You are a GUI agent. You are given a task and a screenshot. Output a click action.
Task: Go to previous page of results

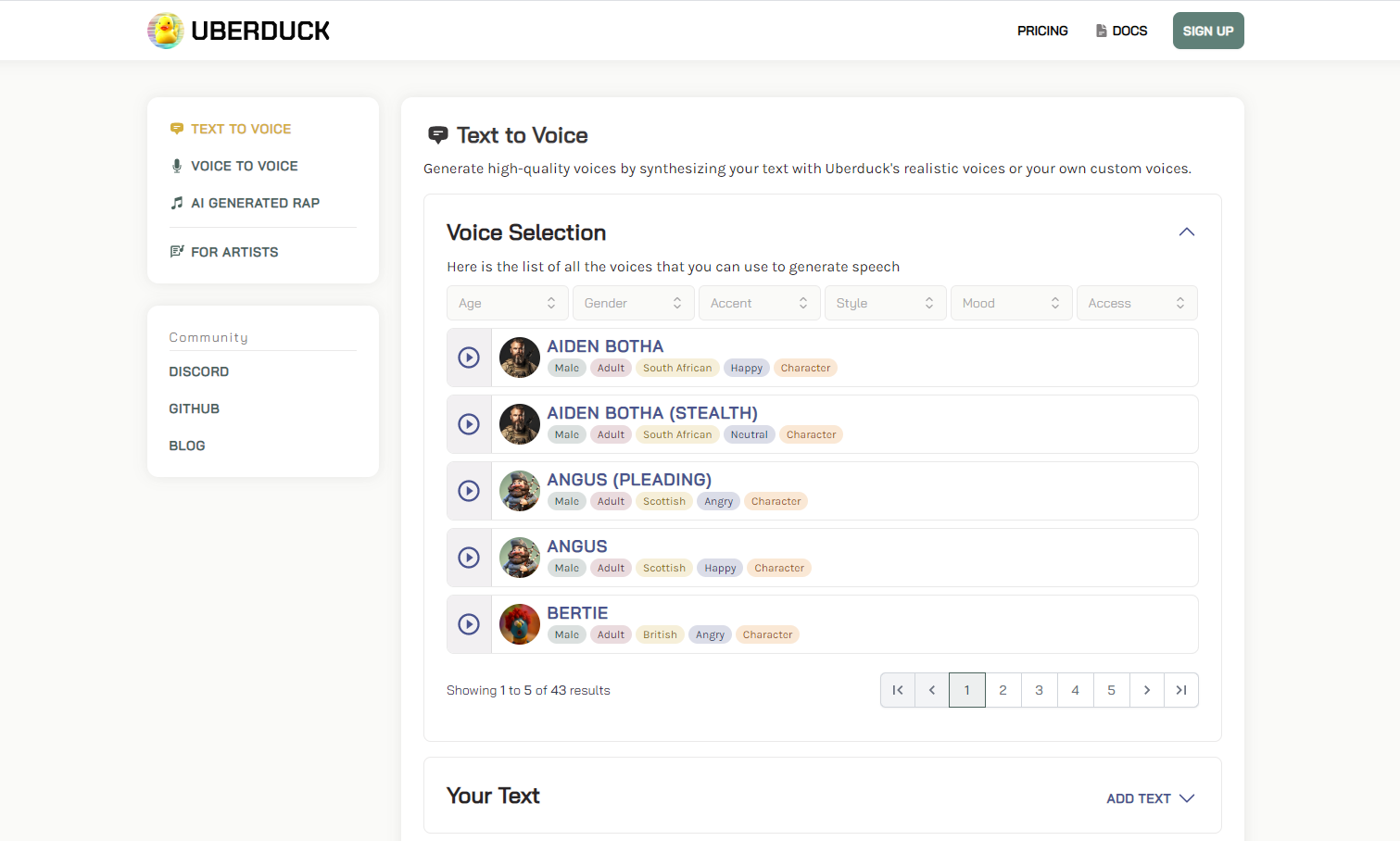click(932, 690)
